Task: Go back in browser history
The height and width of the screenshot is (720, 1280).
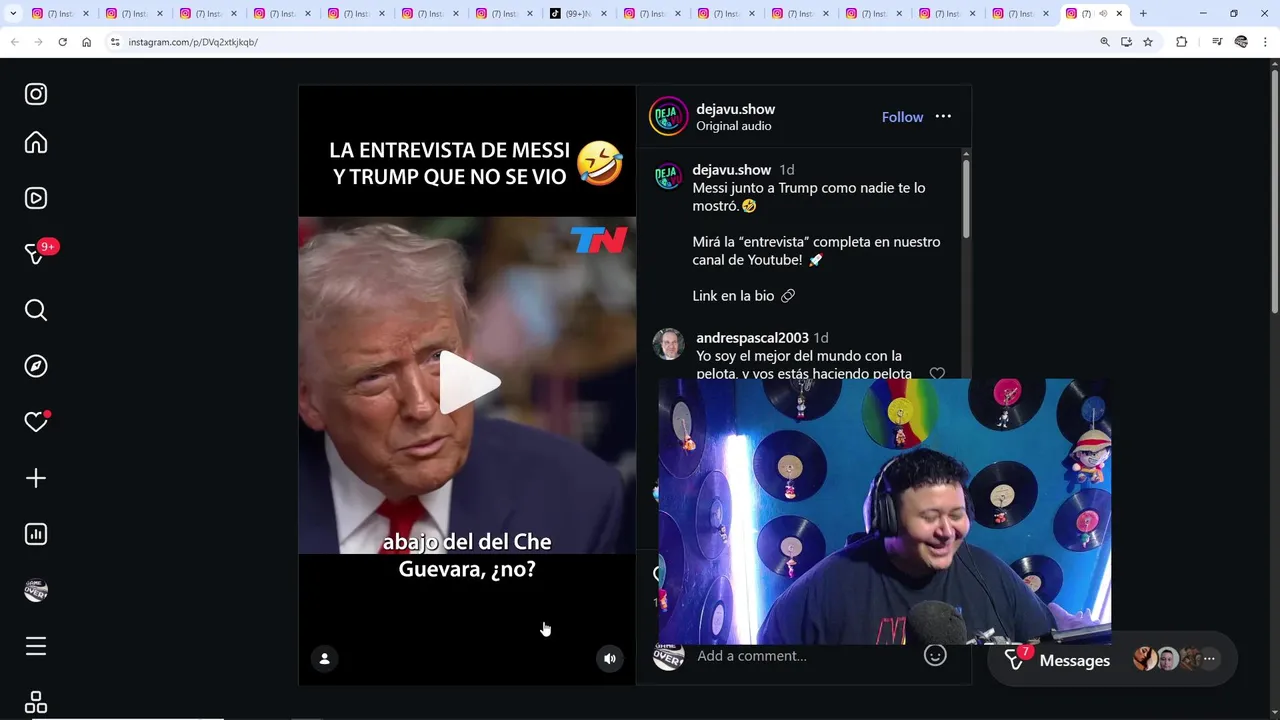Action: [14, 42]
